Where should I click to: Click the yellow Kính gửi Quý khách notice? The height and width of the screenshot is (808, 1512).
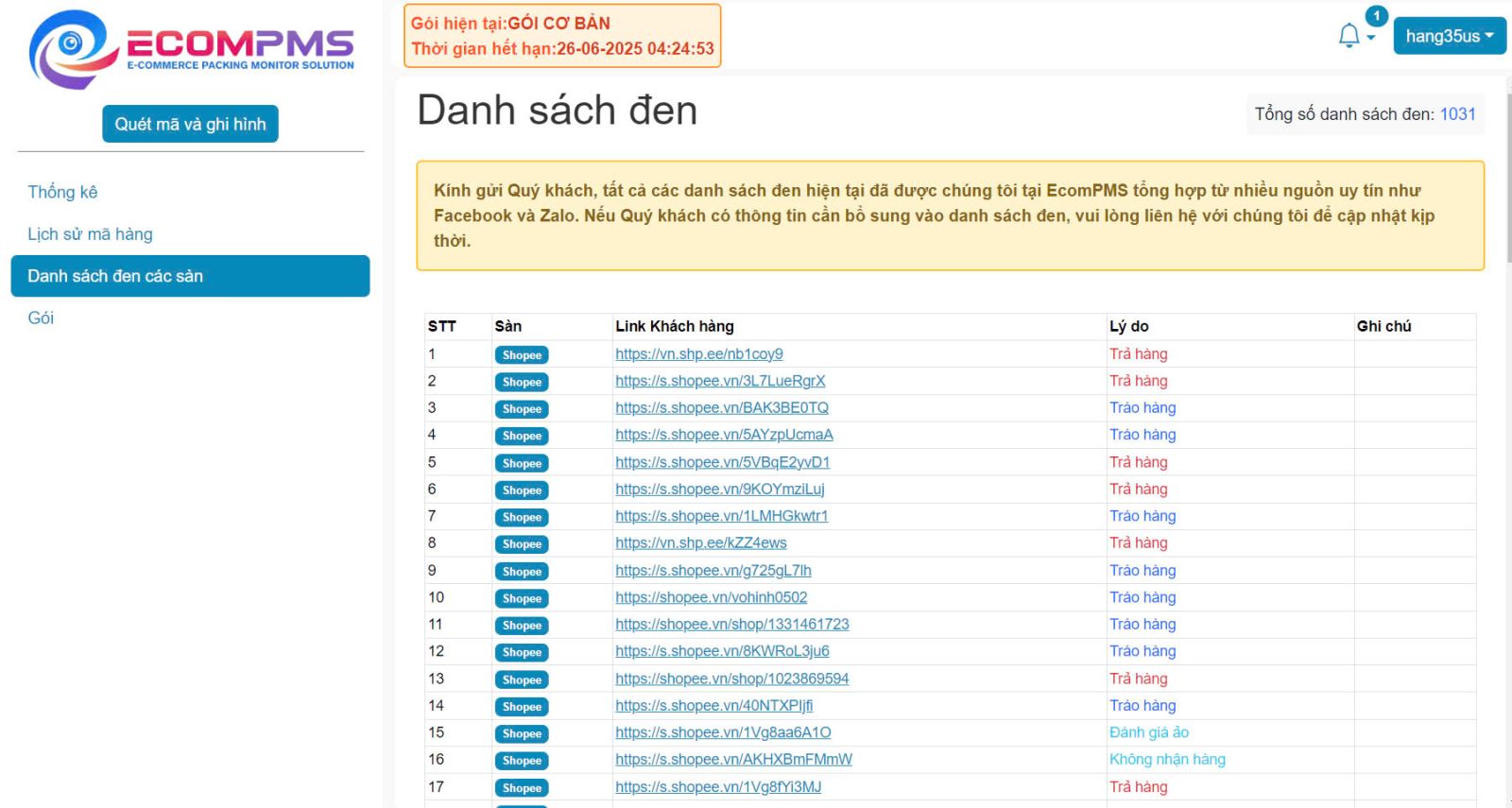(950, 215)
